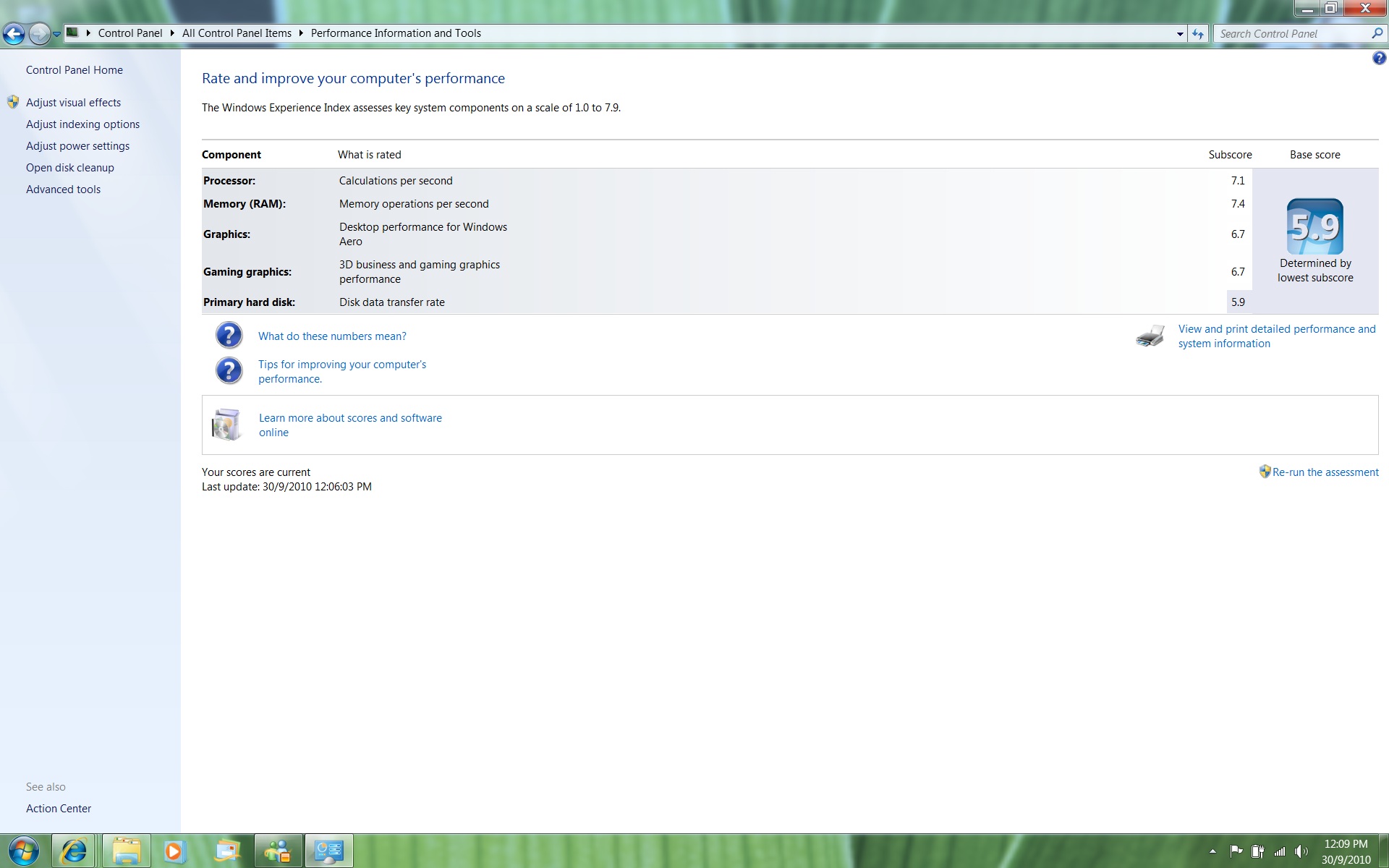Click the shield icon beside Re-run the assessment
1389x868 pixels.
1265,472
